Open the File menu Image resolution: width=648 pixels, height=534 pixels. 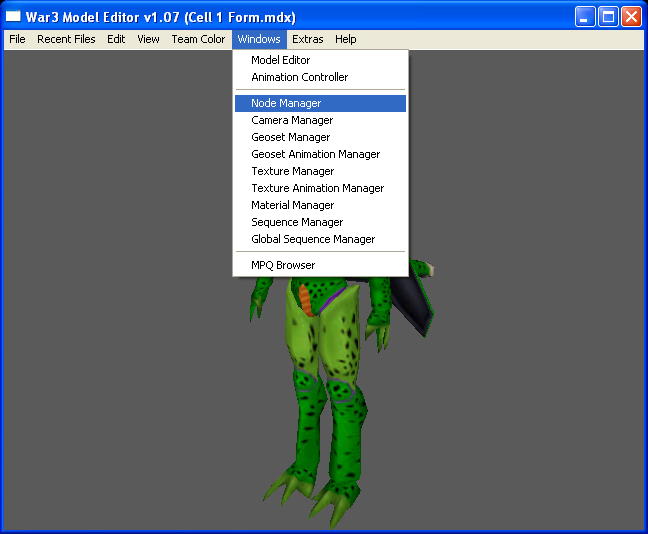[17, 39]
